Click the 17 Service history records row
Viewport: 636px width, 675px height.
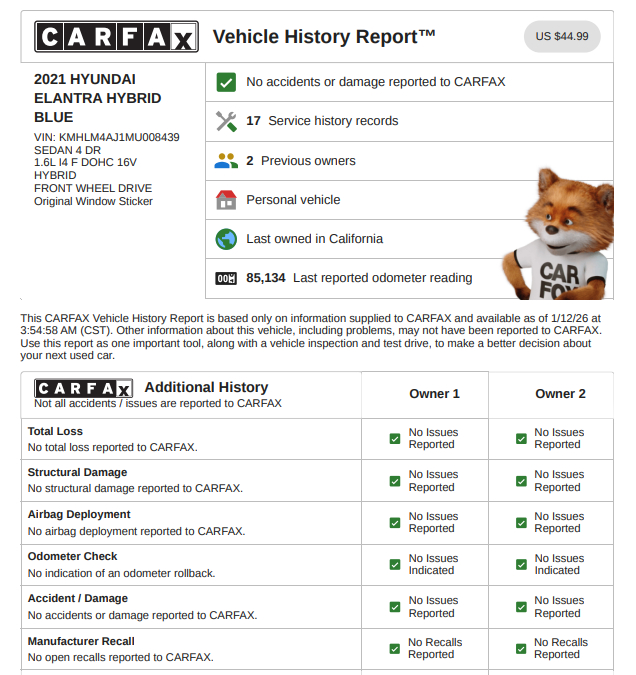pos(322,121)
